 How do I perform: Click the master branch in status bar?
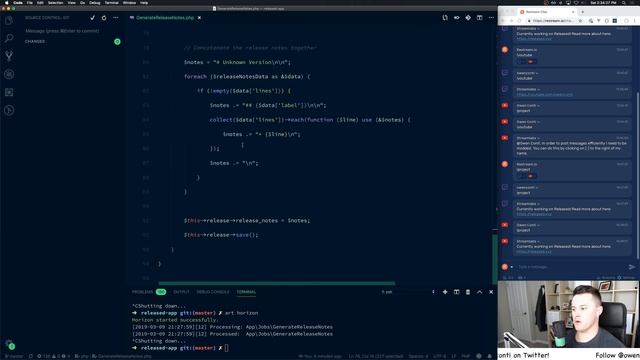13,356
